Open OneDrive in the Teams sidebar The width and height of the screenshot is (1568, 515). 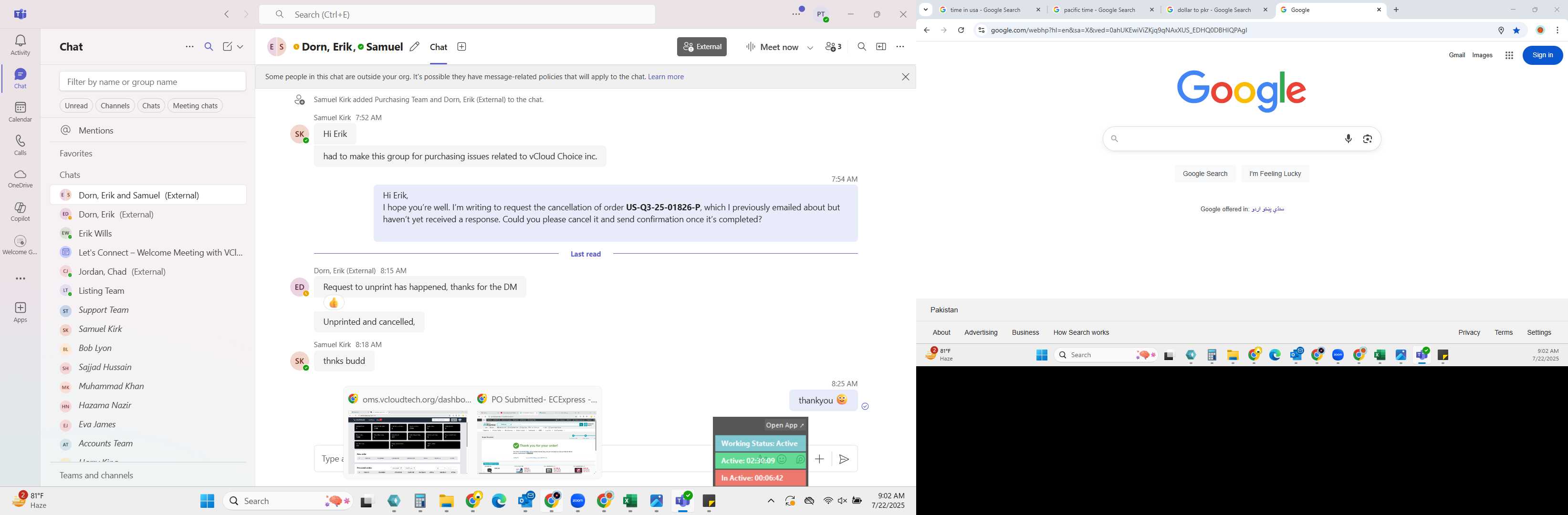20,178
